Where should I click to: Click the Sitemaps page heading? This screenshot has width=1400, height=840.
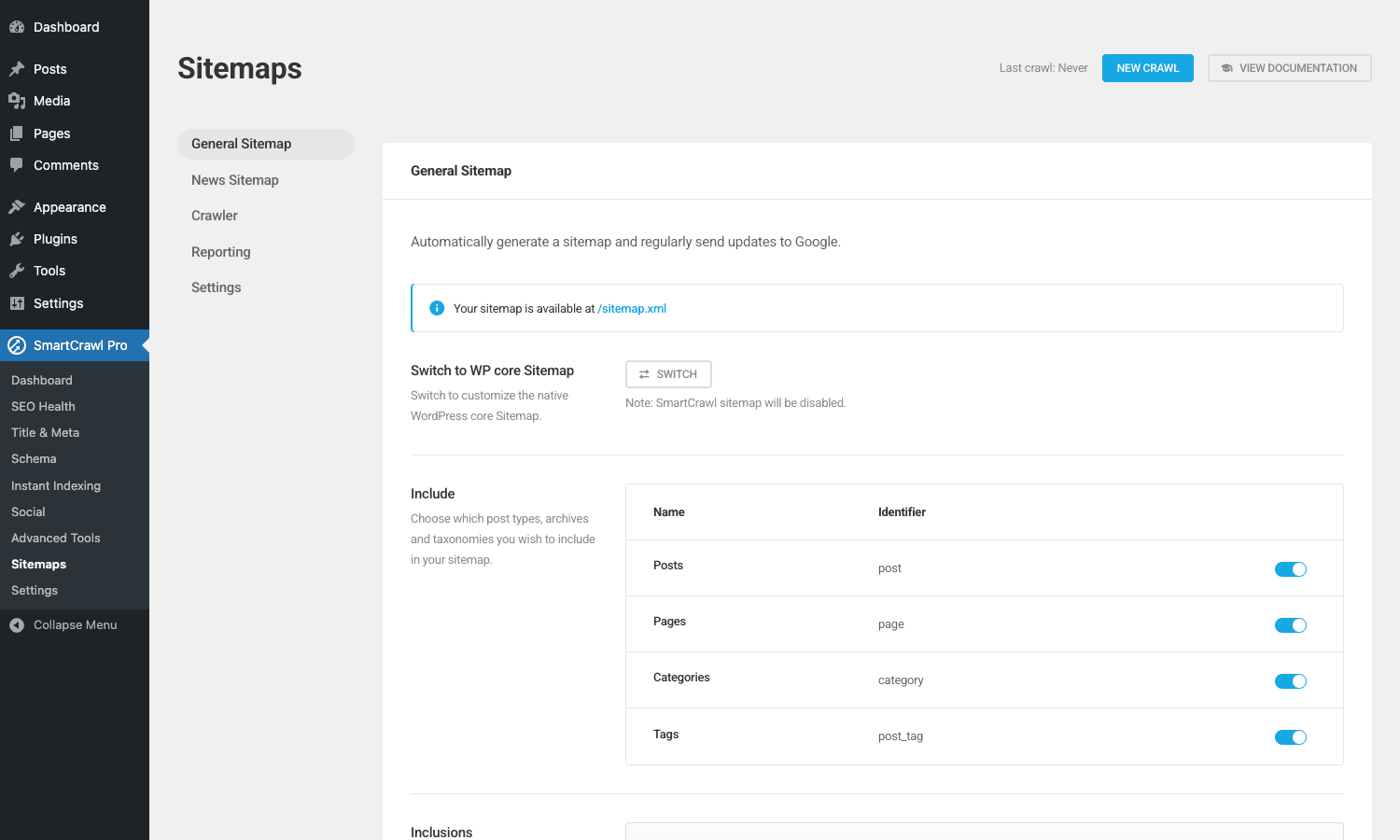(x=240, y=68)
